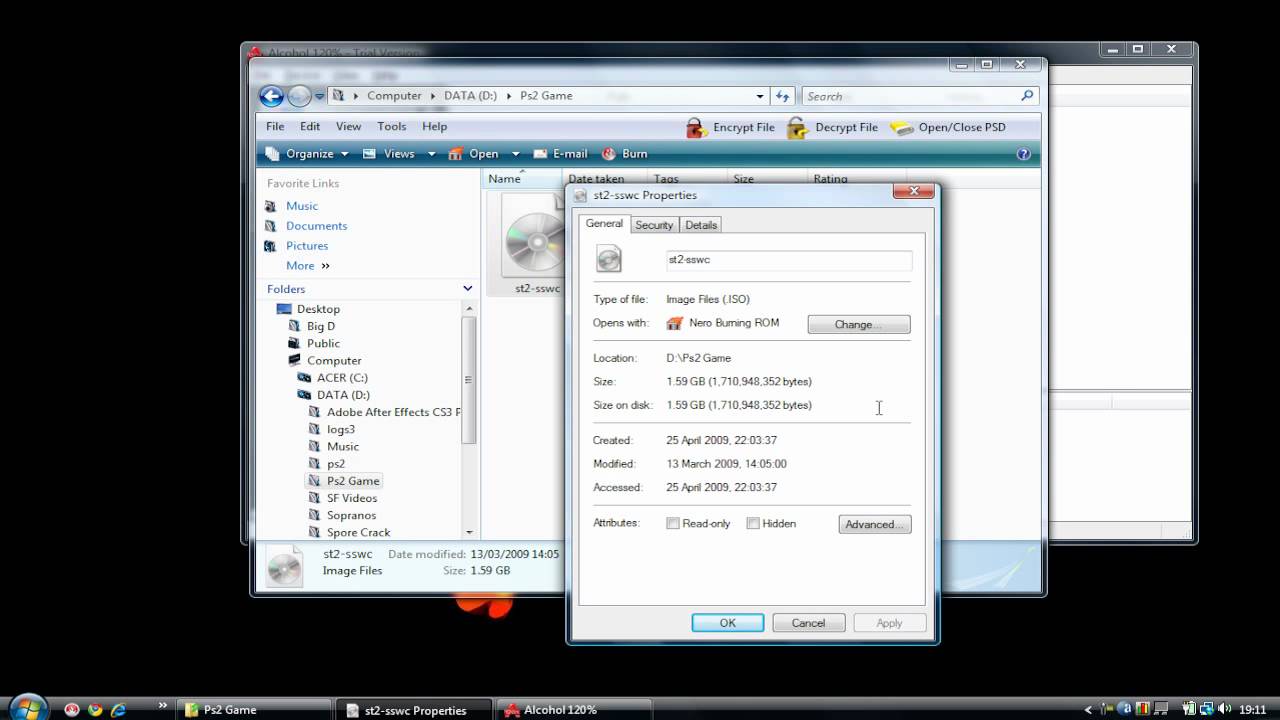Click the network tray icon
Screen dimensions: 1280x720
pyautogui.click(x=1206, y=710)
